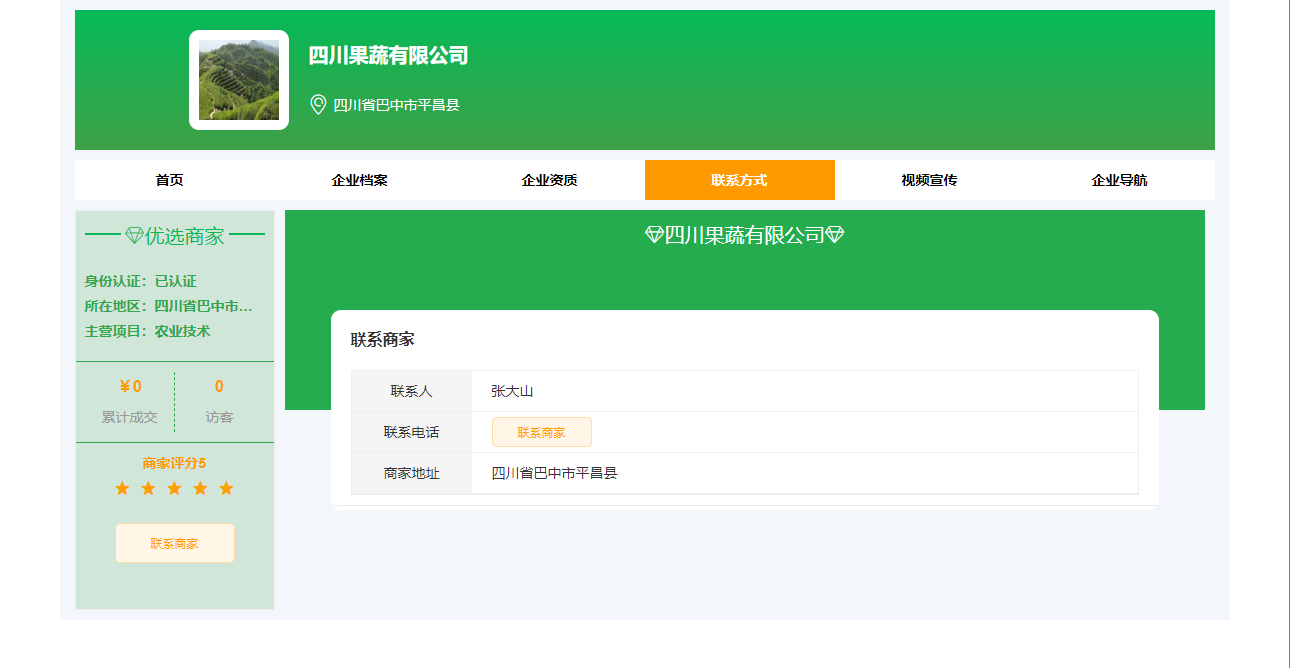
Task: Click the third rating star
Action: click(174, 488)
